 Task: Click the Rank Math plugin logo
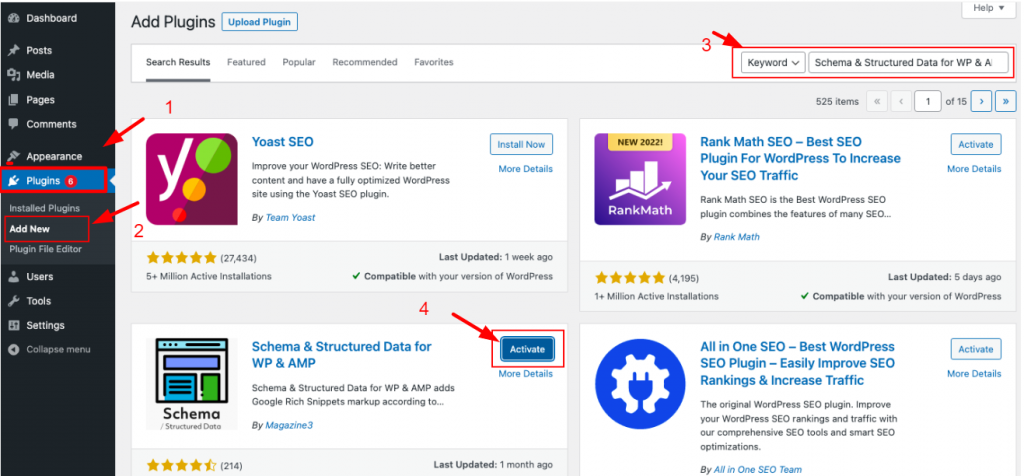click(640, 179)
